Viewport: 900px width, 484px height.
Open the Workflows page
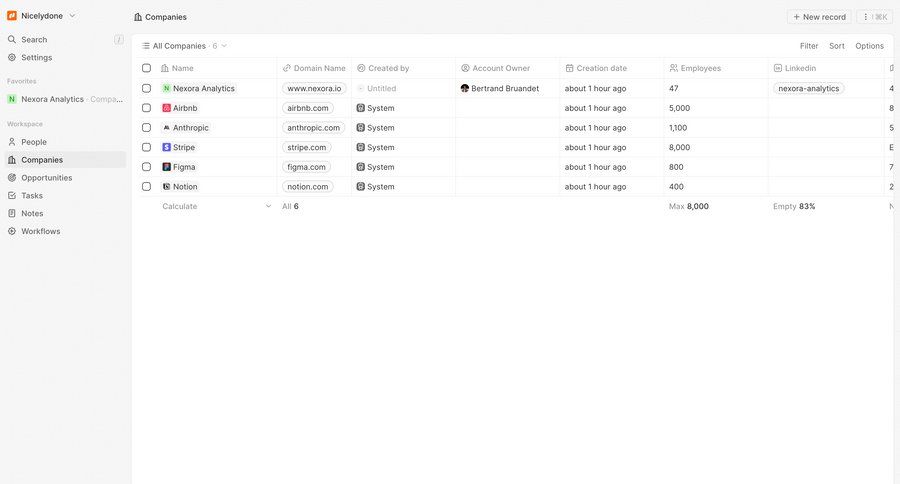pyautogui.click(x=65, y=231)
